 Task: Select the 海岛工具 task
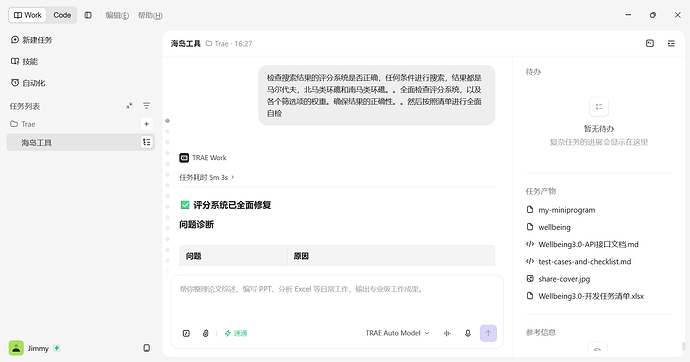81,143
